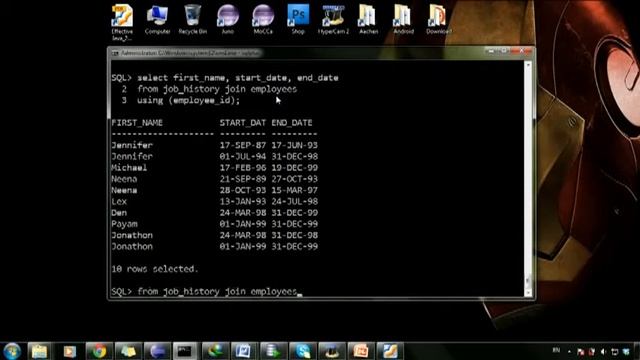Launch the Photoshop 'Shop' desktop shortcut
The image size is (640, 360).
[x=298, y=19]
